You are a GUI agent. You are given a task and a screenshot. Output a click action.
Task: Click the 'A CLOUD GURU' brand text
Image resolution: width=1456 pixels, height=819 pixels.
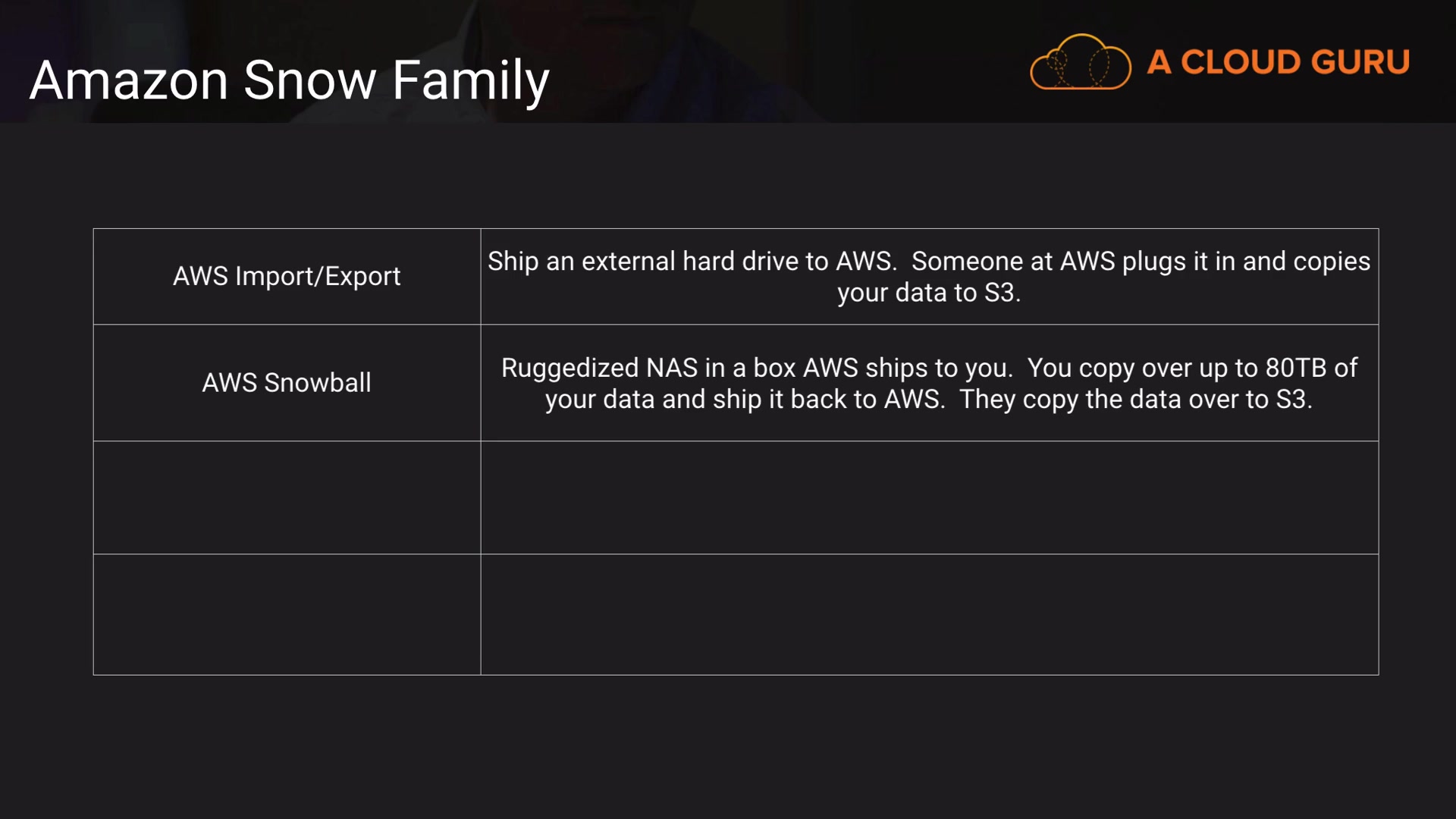(1278, 62)
